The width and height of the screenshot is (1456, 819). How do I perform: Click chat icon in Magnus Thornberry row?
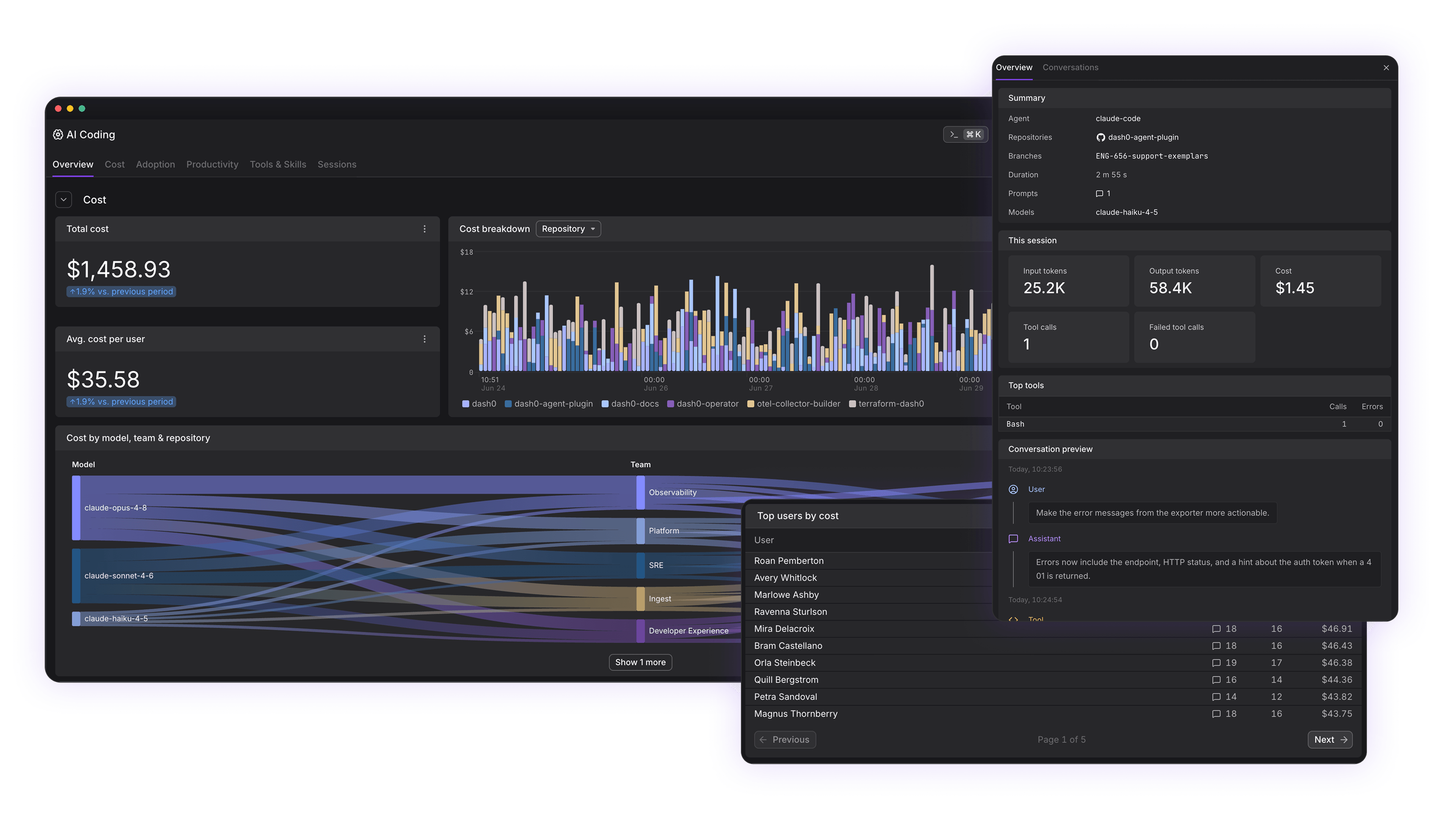(x=1216, y=714)
